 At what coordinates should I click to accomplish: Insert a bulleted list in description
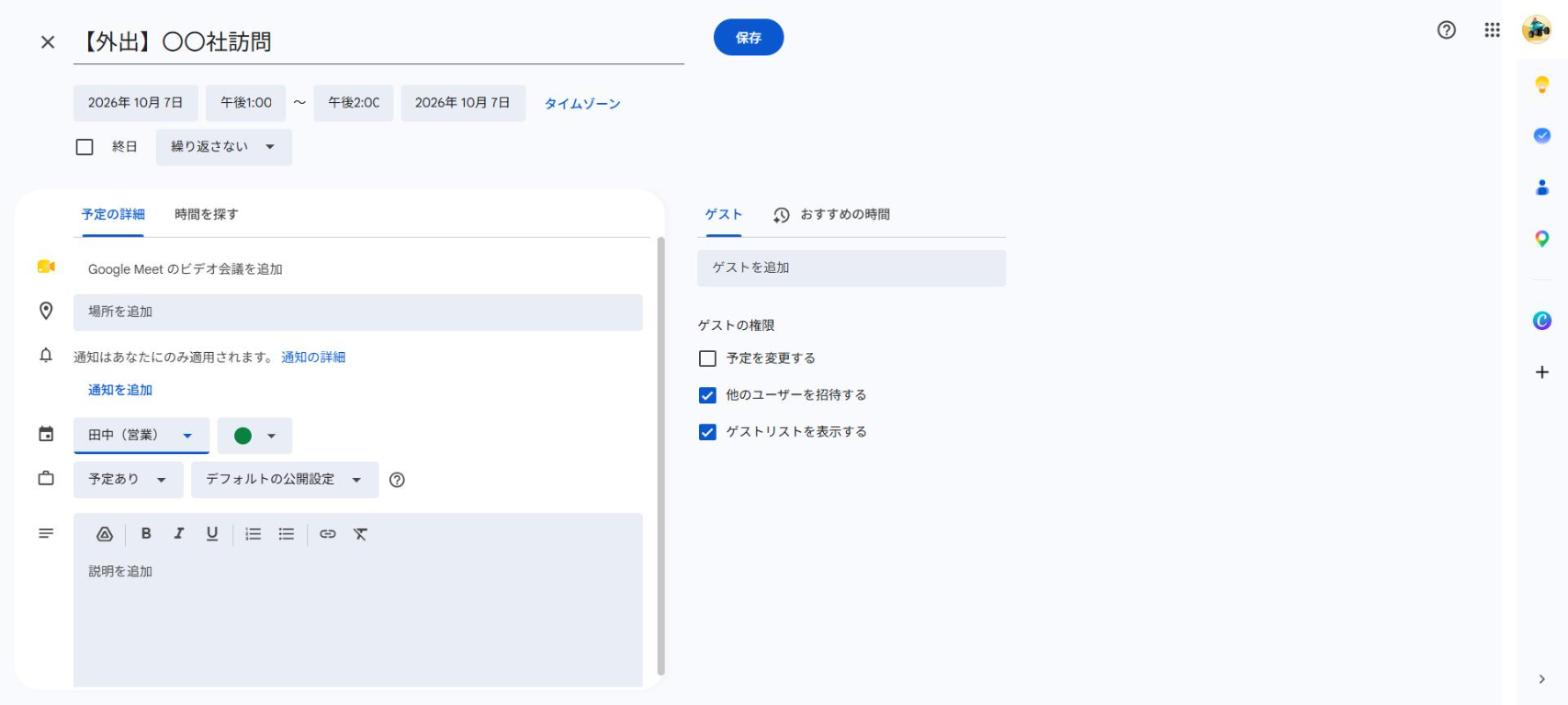coord(286,534)
